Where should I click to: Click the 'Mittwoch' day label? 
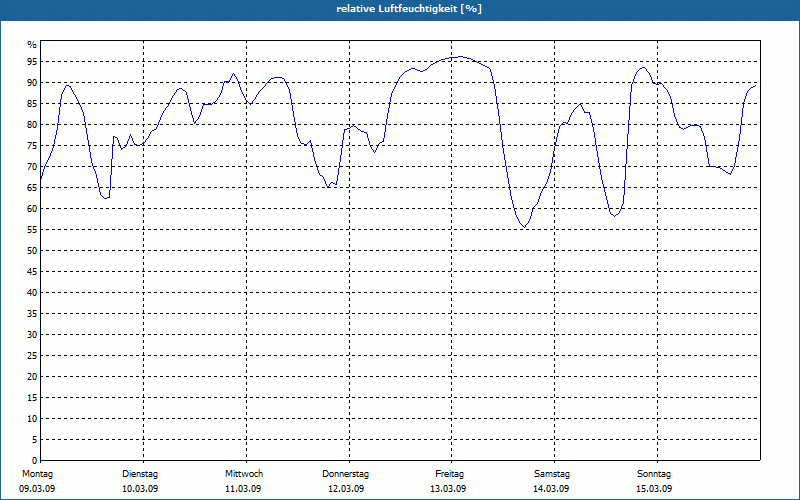[244, 474]
